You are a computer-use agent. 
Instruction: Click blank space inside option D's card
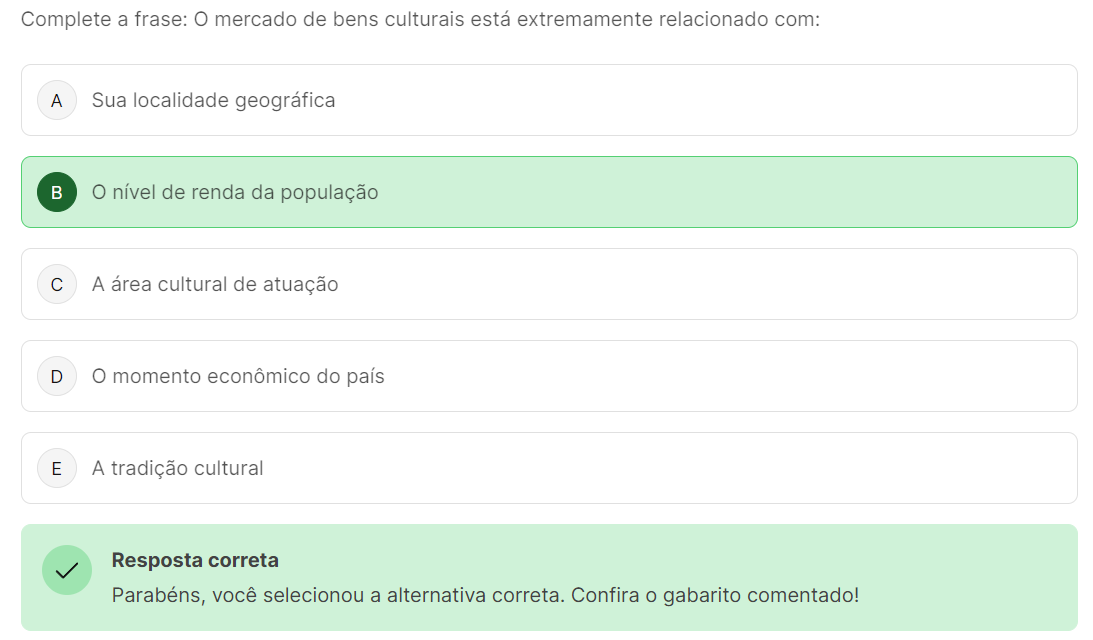tap(700, 376)
